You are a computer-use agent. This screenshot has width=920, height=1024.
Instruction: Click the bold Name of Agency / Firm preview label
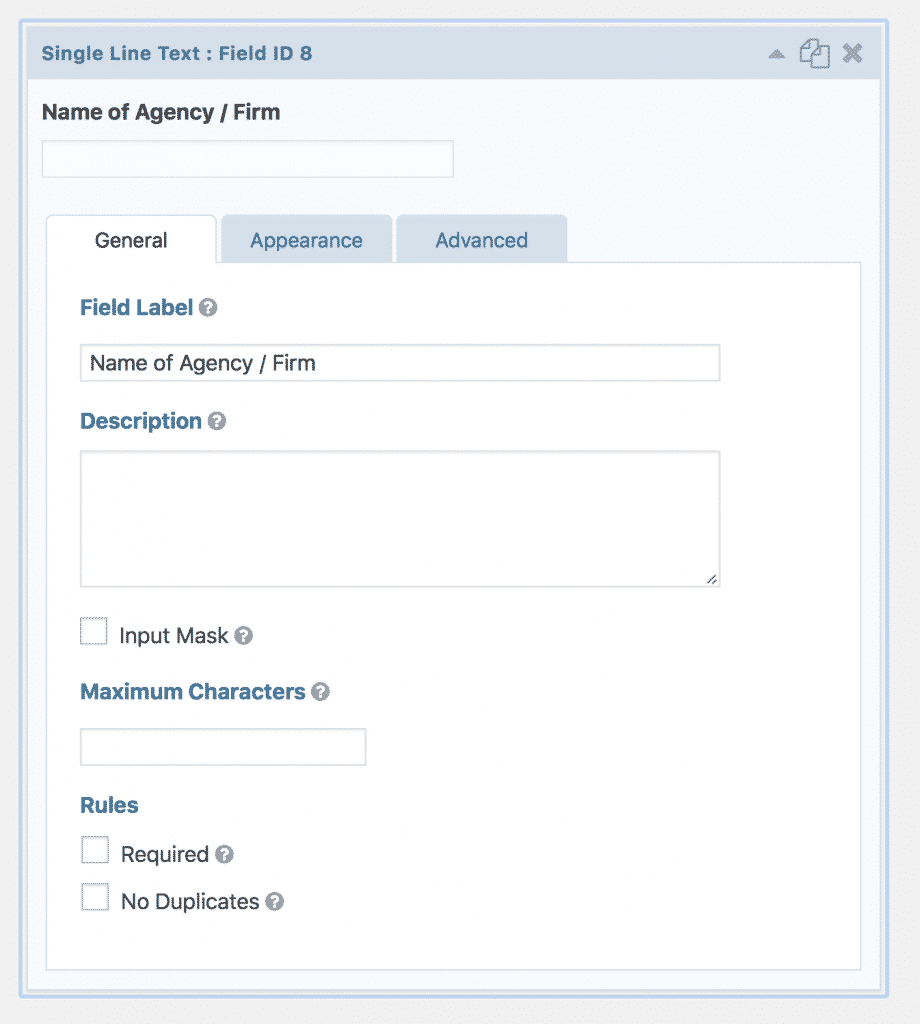coord(161,112)
